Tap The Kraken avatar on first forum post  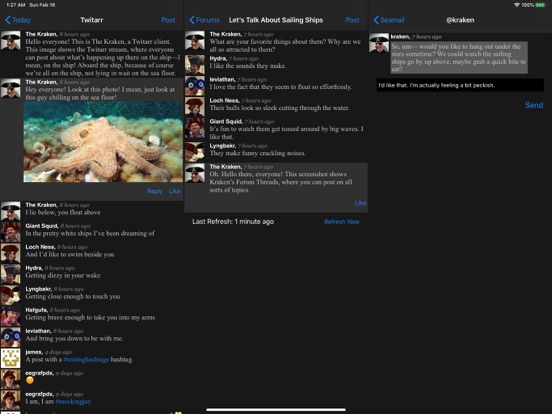[x=195, y=41]
